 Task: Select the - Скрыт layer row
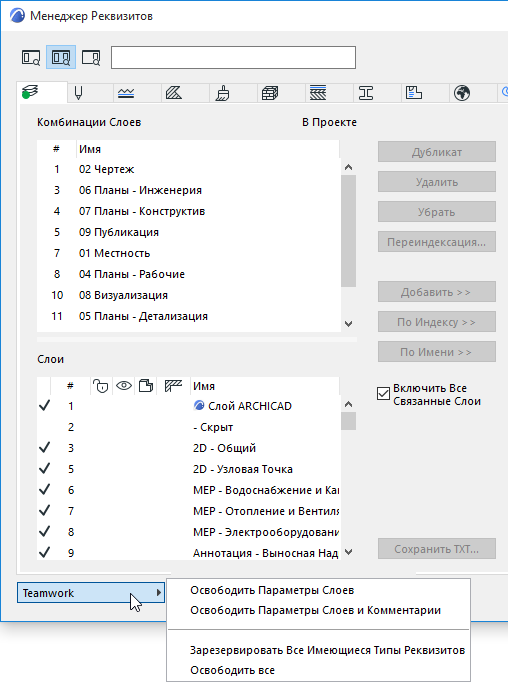[x=188, y=427]
